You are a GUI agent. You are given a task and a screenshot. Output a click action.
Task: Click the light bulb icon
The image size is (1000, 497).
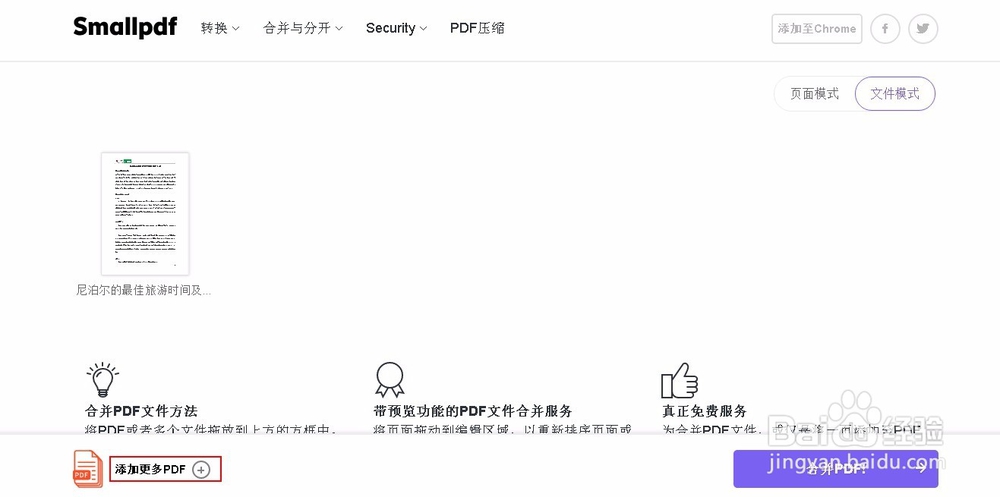pos(102,380)
